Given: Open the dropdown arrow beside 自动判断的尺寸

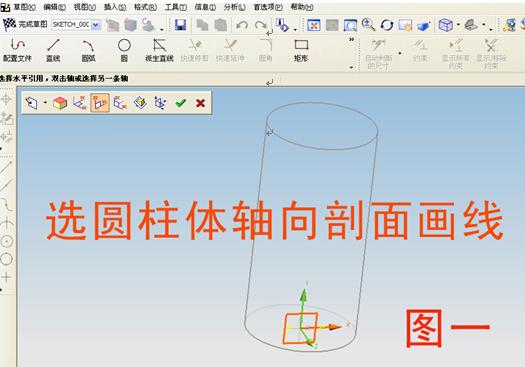Looking at the screenshot, I should click(400, 53).
